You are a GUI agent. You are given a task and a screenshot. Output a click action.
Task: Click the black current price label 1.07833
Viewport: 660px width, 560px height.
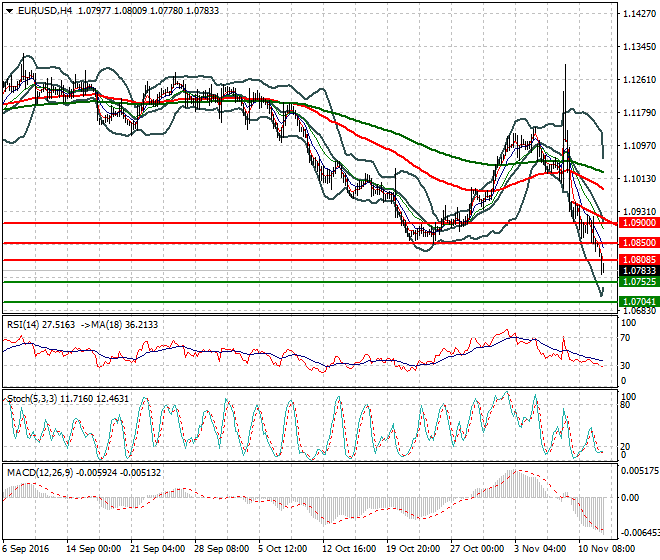point(639,270)
